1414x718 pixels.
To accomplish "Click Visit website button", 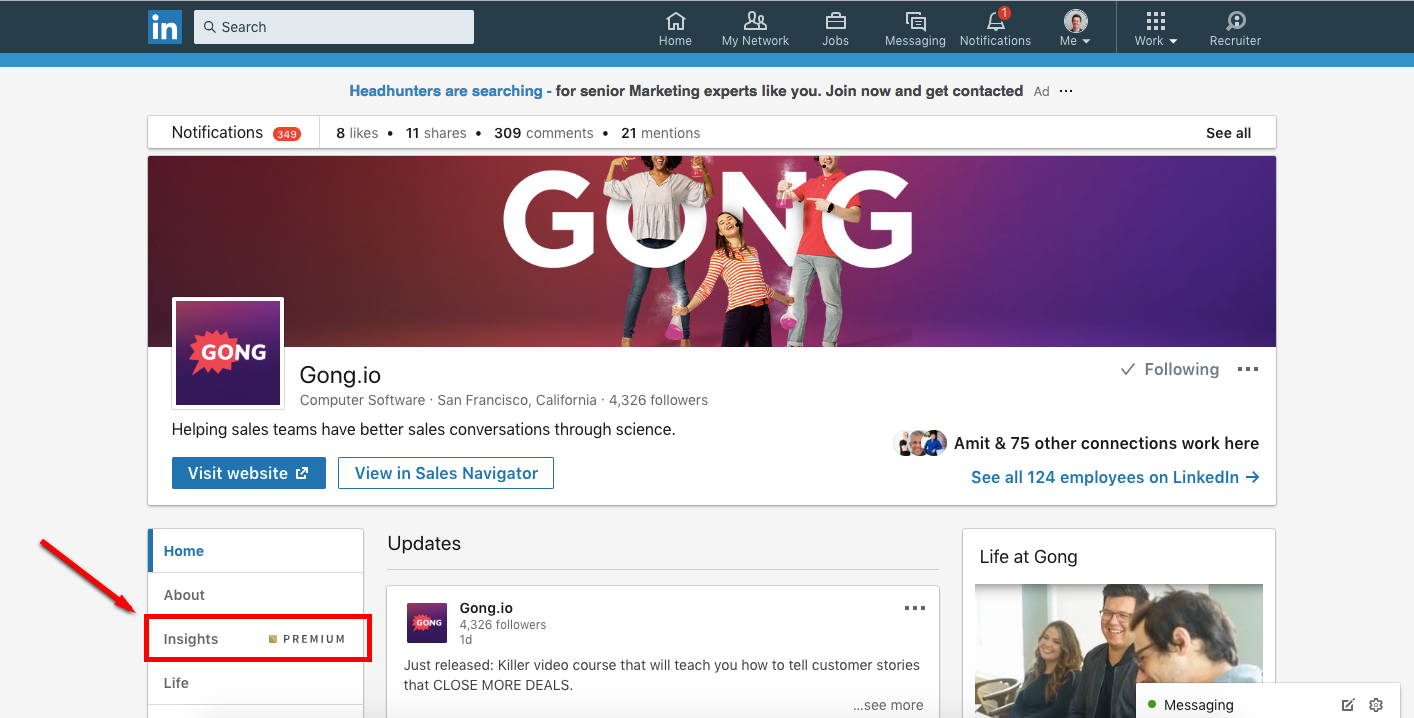I will coord(249,473).
